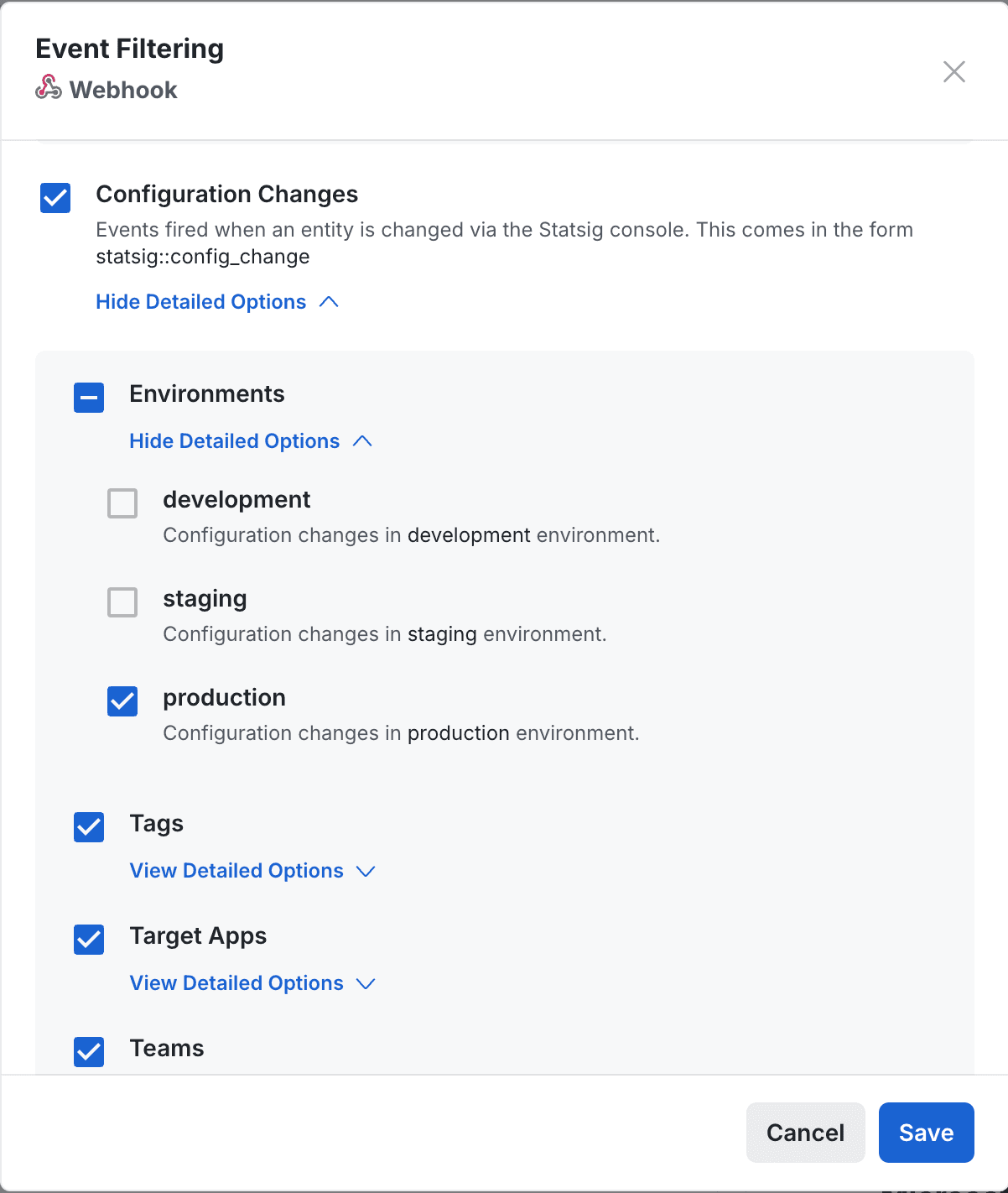Click the statsig::config_change description text

pyautogui.click(x=202, y=257)
